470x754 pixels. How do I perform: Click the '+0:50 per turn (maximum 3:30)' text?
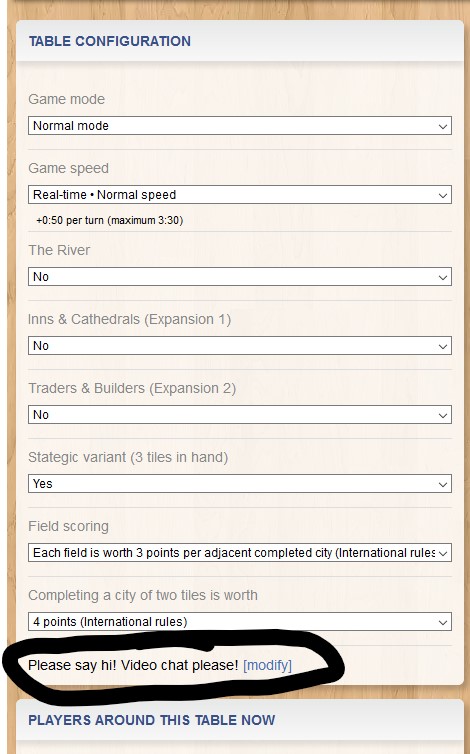point(110,221)
